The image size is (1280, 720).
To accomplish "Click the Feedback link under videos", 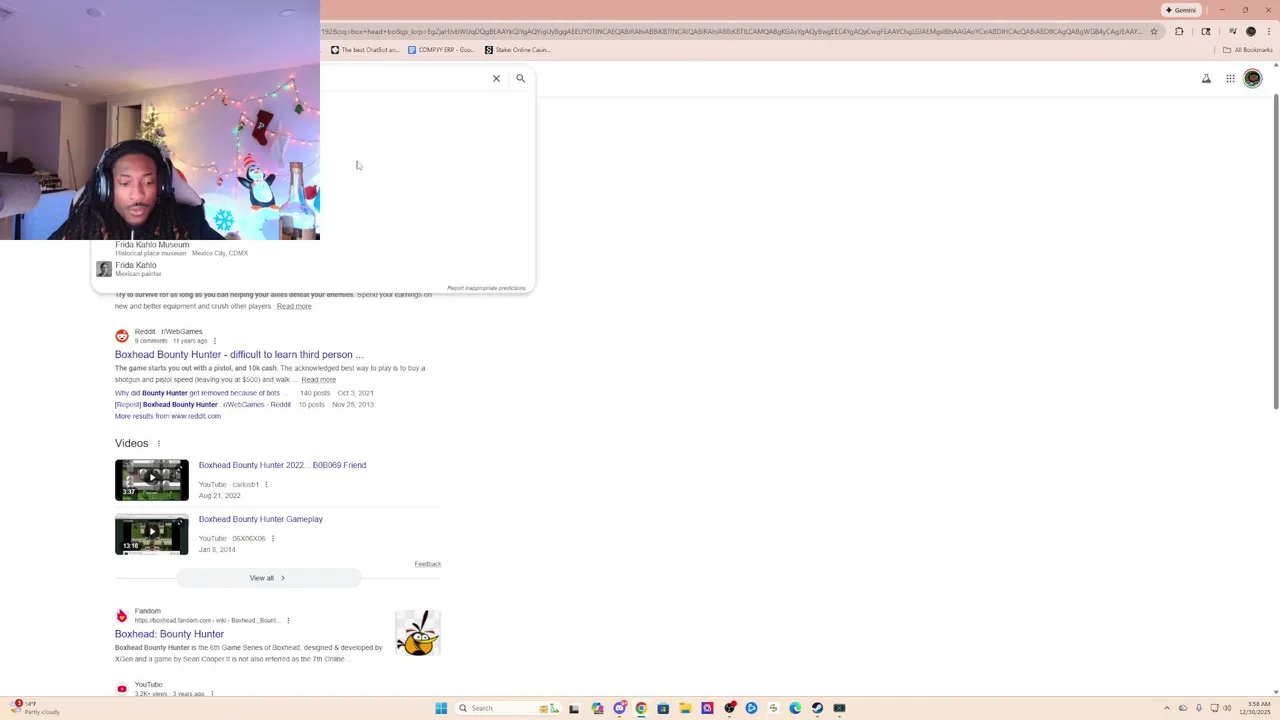I will pyautogui.click(x=428, y=564).
